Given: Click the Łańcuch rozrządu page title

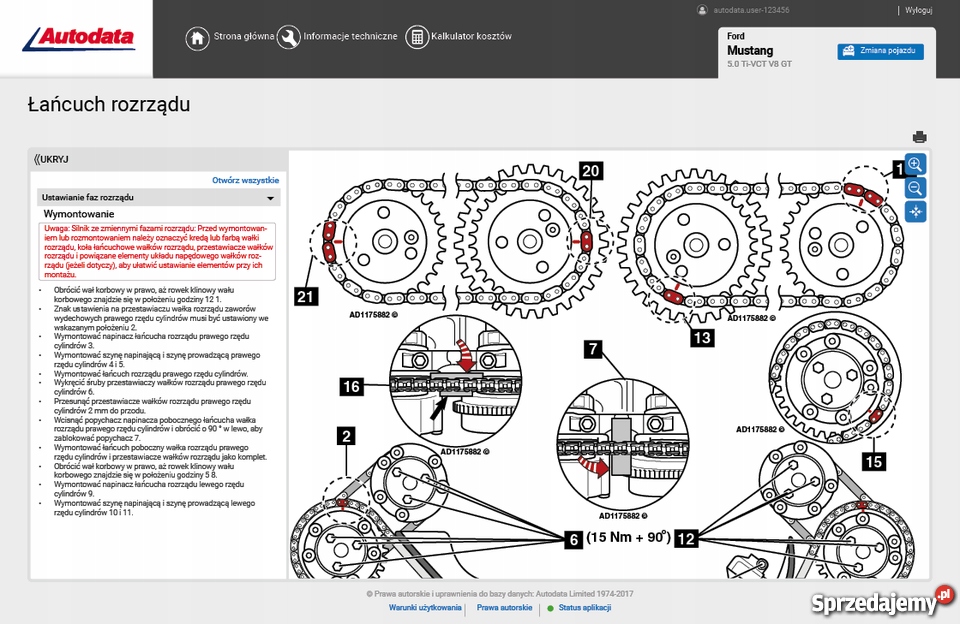Looking at the screenshot, I should pos(109,105).
